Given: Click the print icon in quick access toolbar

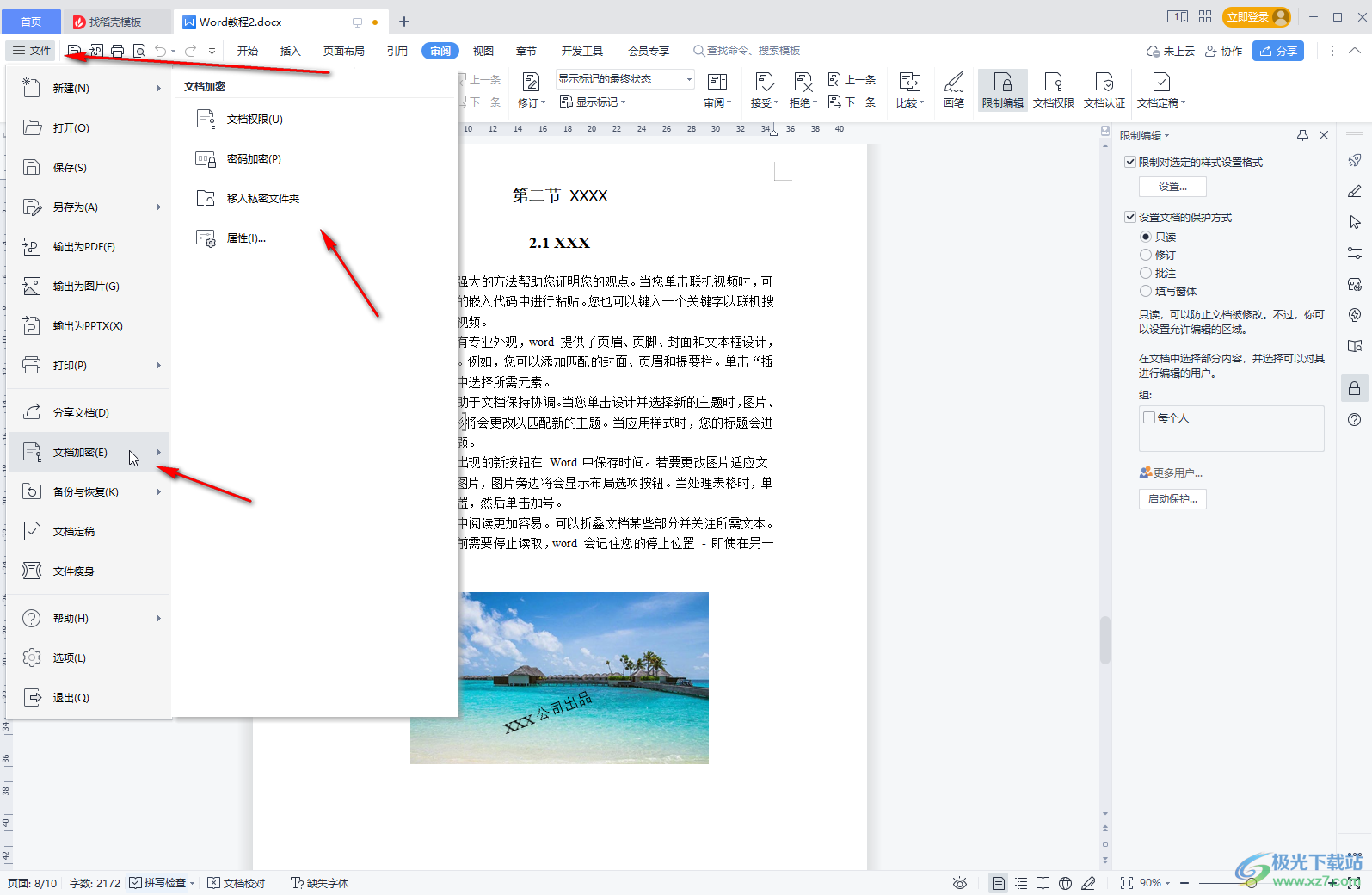Looking at the screenshot, I should (118, 51).
